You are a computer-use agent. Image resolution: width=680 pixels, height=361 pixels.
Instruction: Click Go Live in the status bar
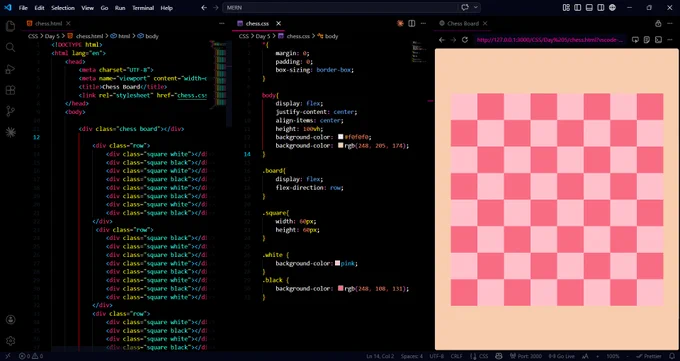tap(561, 356)
